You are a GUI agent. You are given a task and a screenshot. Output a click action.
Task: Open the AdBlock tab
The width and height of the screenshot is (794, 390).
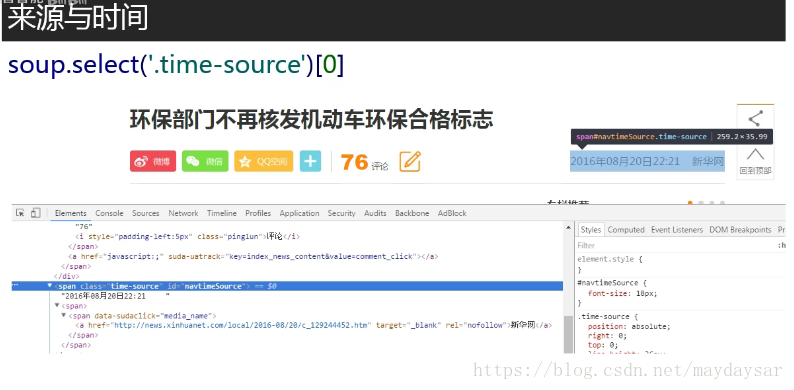coord(452,213)
